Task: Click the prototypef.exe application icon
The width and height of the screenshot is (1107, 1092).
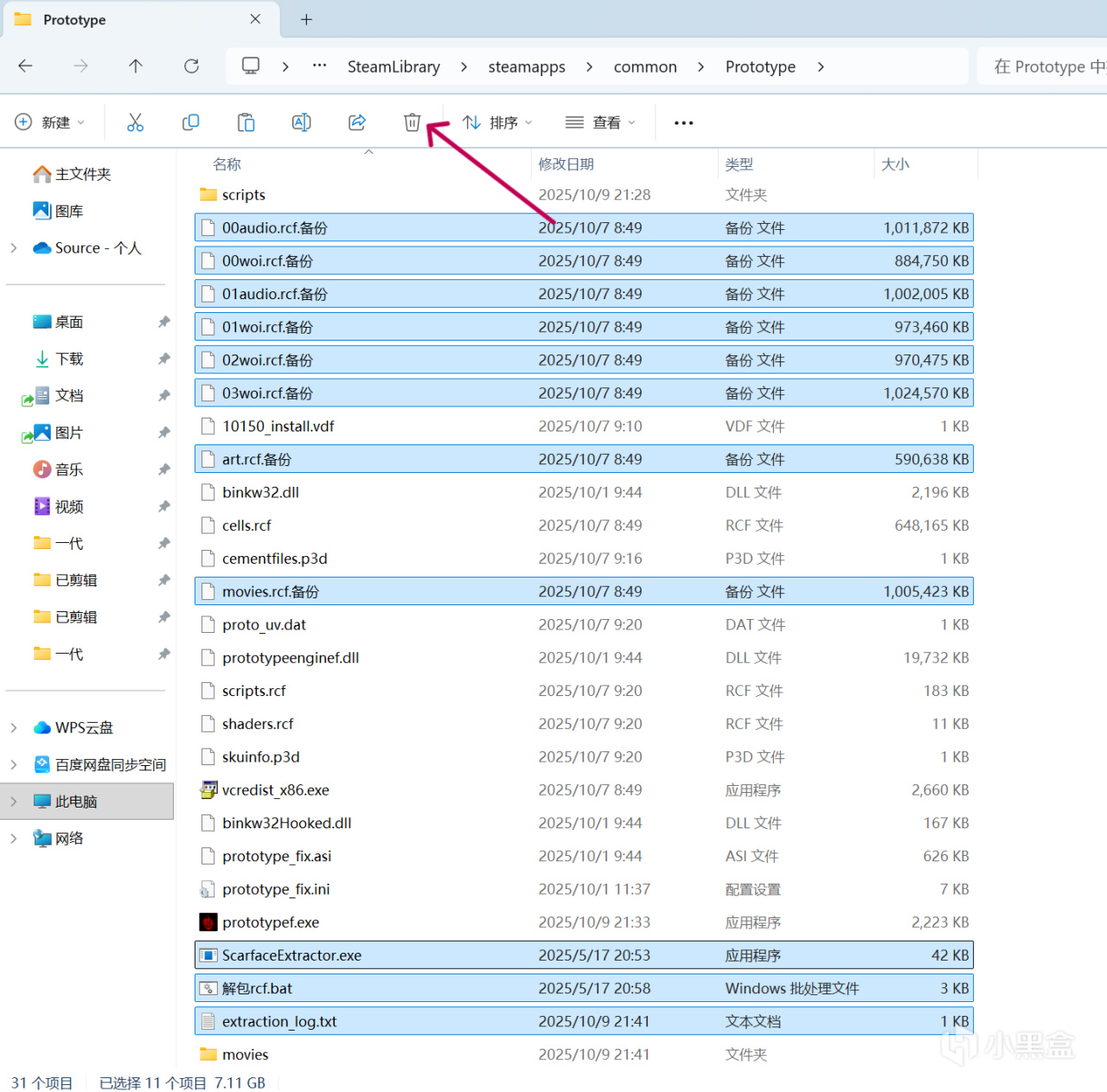Action: 208,923
